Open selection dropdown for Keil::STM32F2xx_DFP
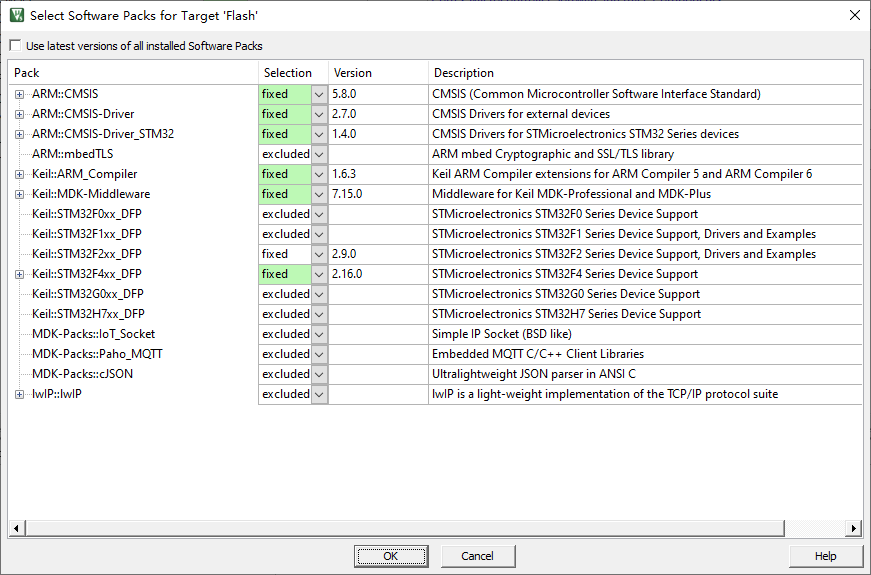Viewport: 871px width, 575px height. point(319,254)
